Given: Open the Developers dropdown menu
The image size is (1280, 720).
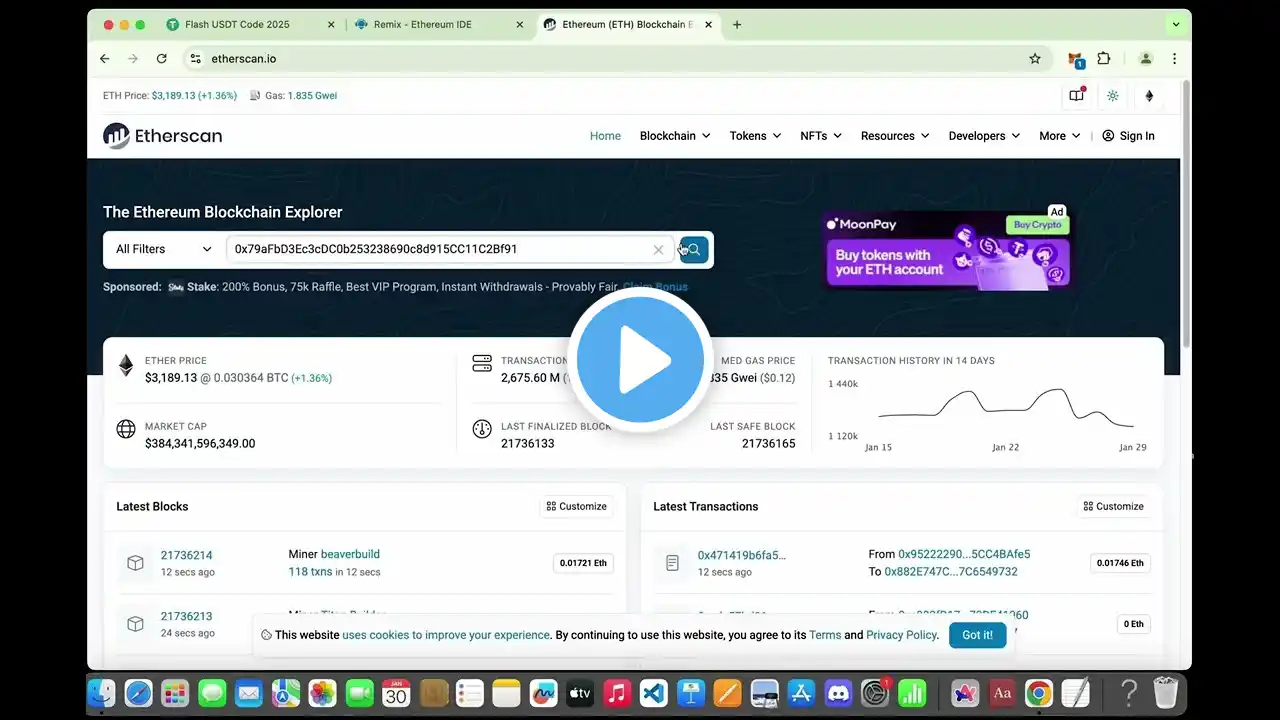Looking at the screenshot, I should (984, 136).
